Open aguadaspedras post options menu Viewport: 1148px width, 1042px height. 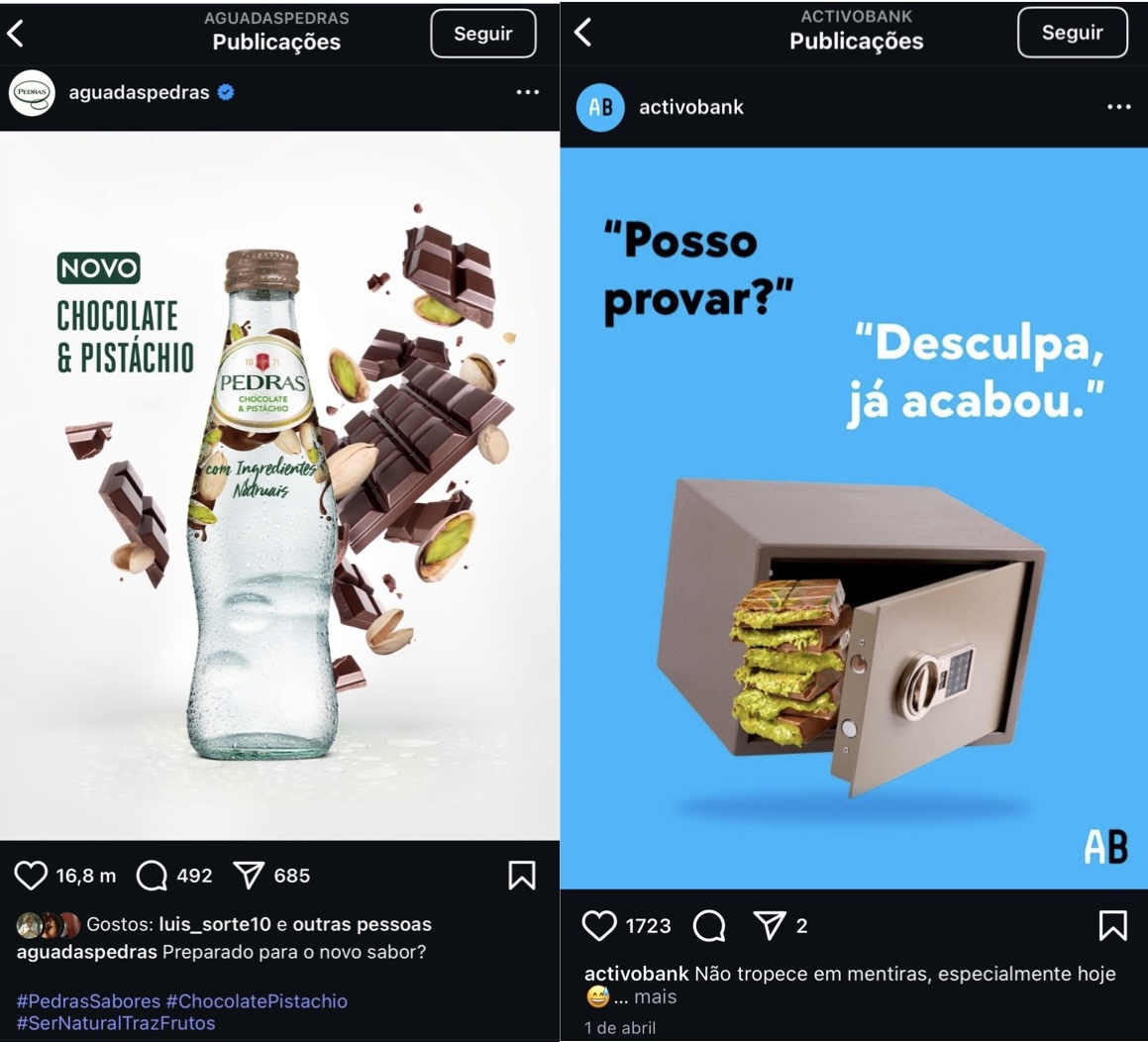(x=527, y=92)
